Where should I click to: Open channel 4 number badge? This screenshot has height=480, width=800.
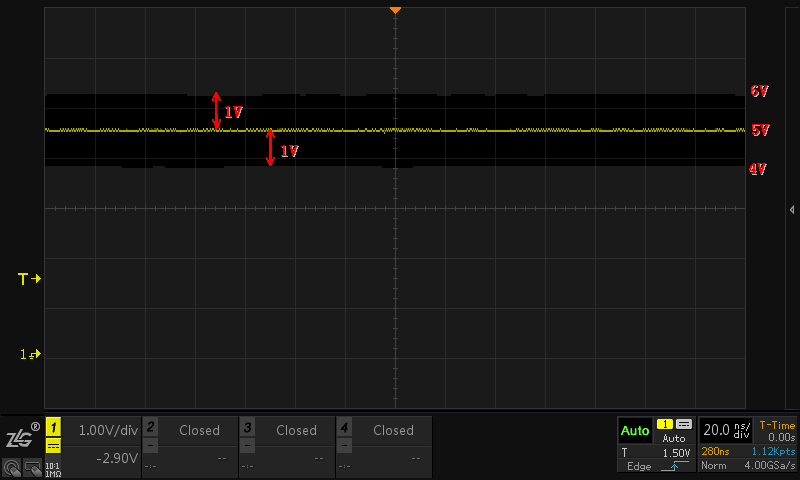pyautogui.click(x=344, y=427)
